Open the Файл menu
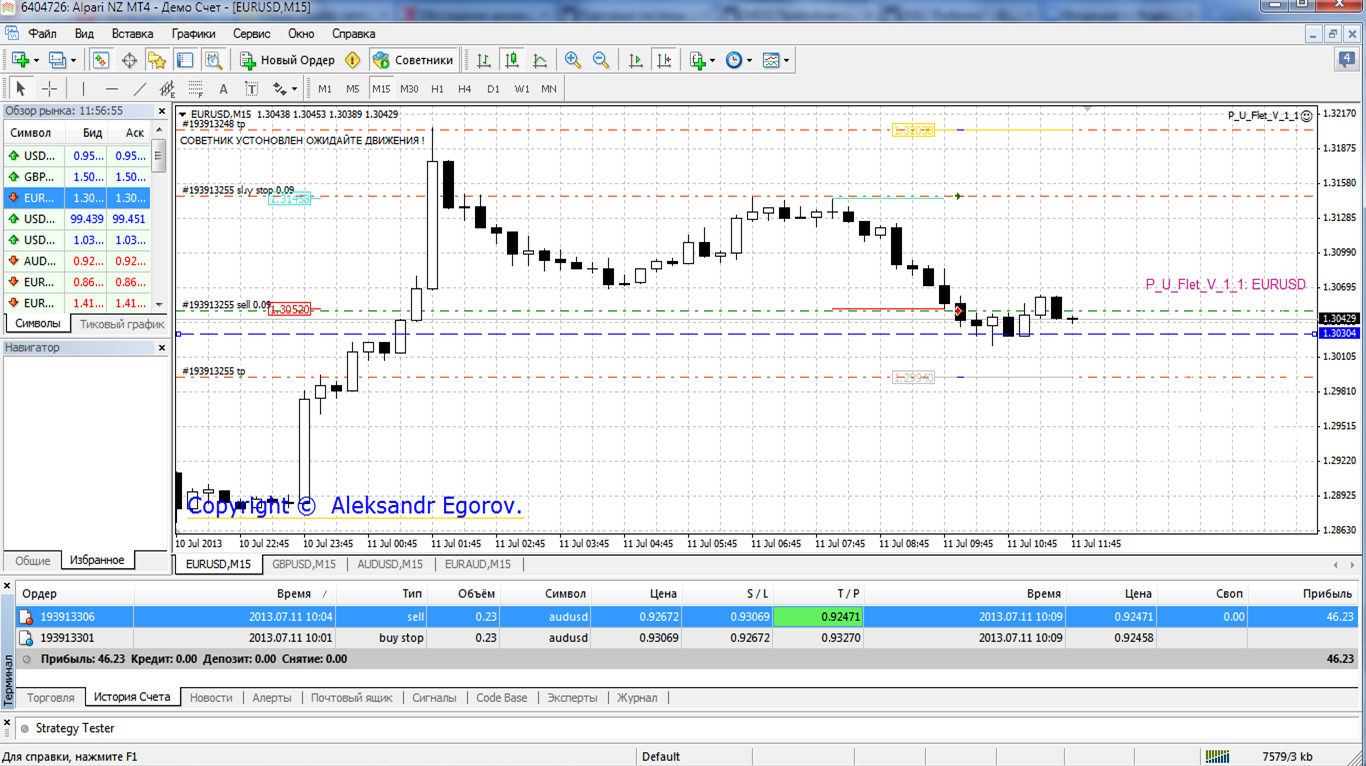 coord(43,33)
